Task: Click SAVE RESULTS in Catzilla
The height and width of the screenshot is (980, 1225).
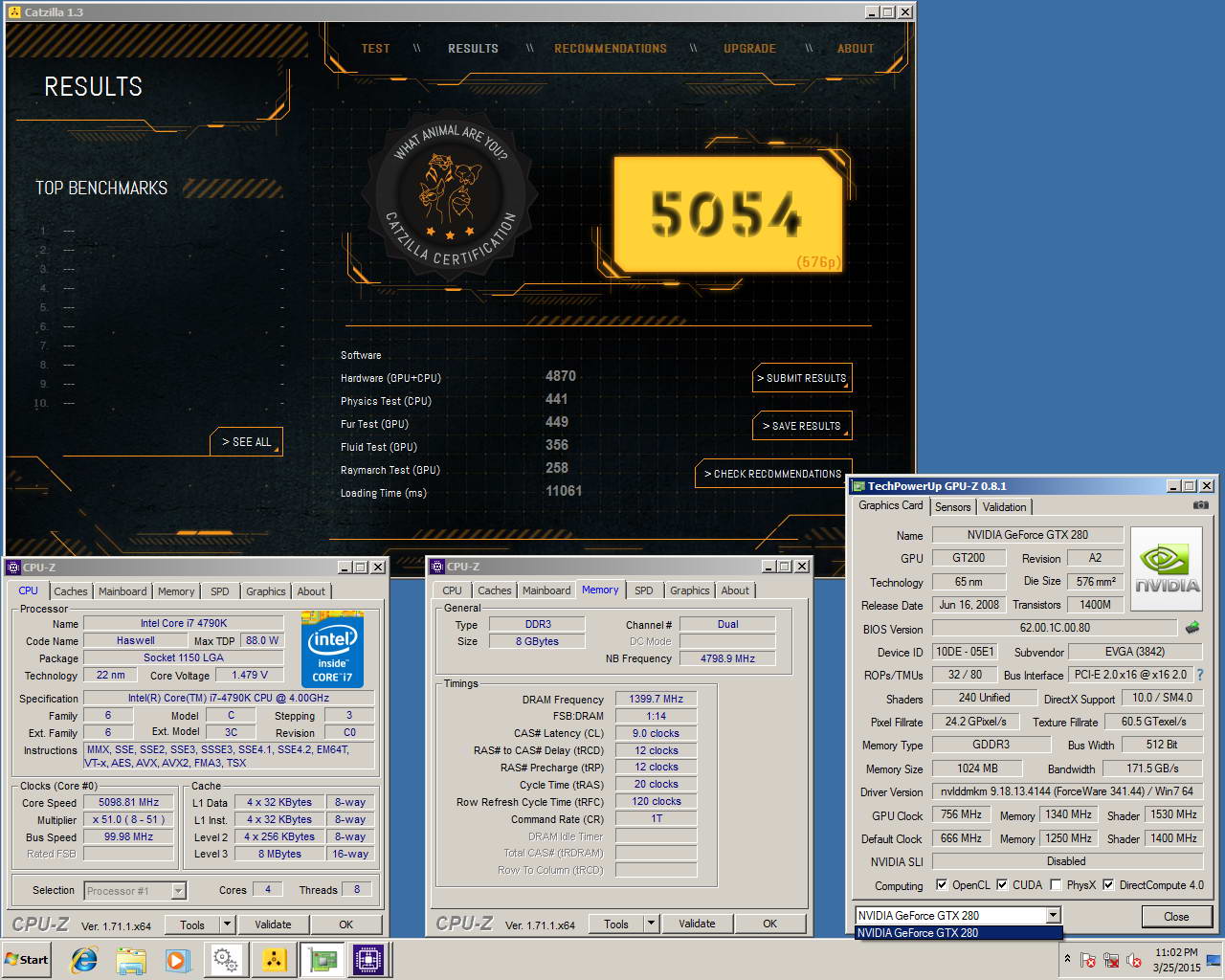Action: (802, 426)
